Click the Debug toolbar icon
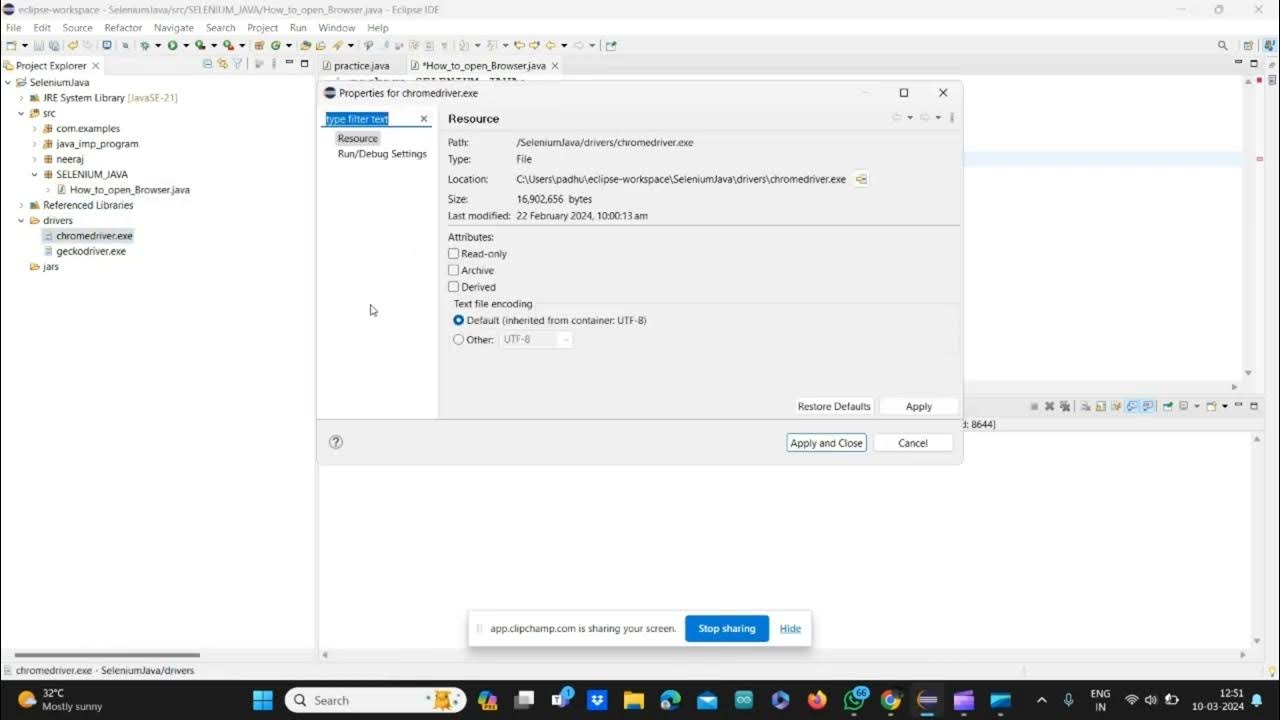 click(145, 45)
